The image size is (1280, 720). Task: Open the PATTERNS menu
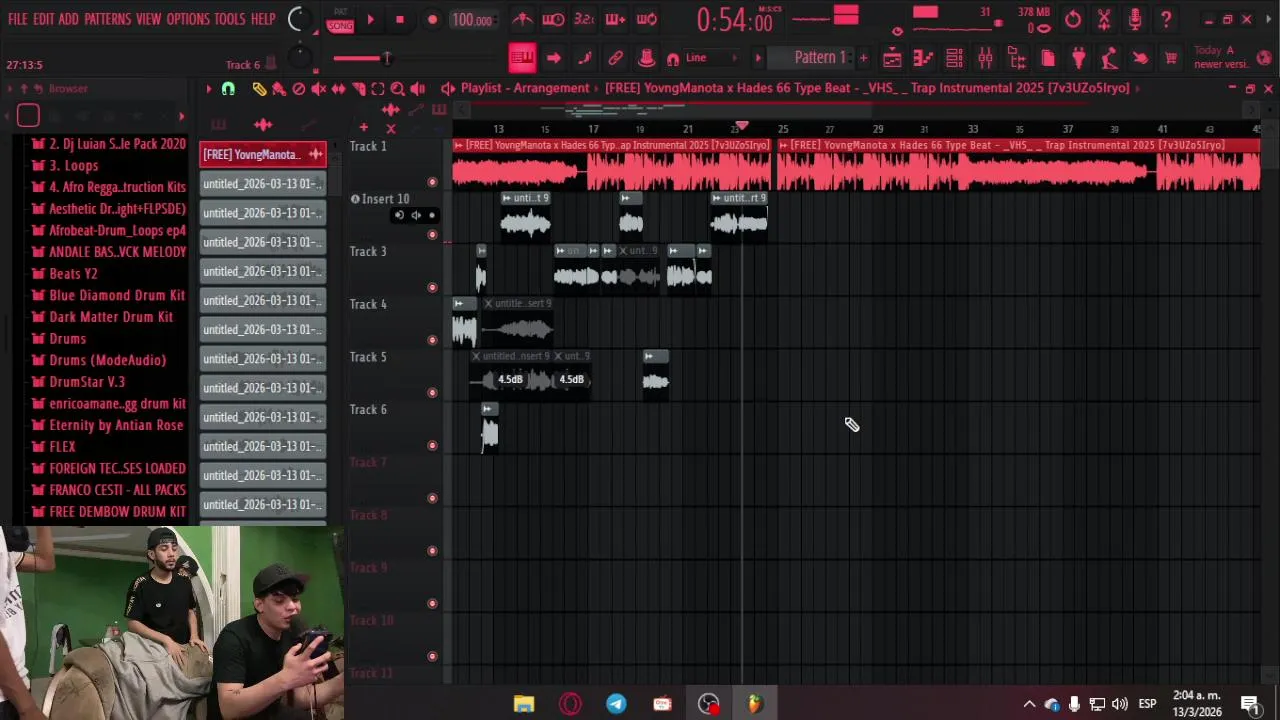click(107, 19)
